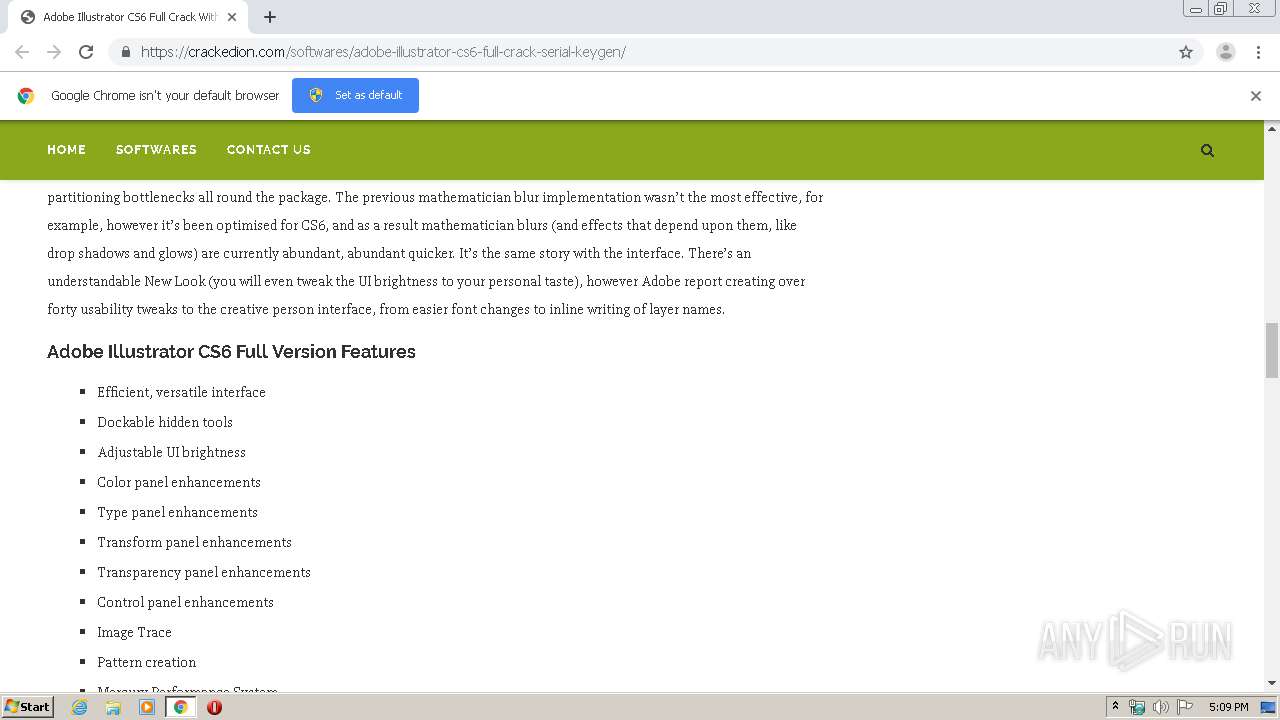
Task: Close the Adobe Illustrator CS6 tab
Action: 232,17
